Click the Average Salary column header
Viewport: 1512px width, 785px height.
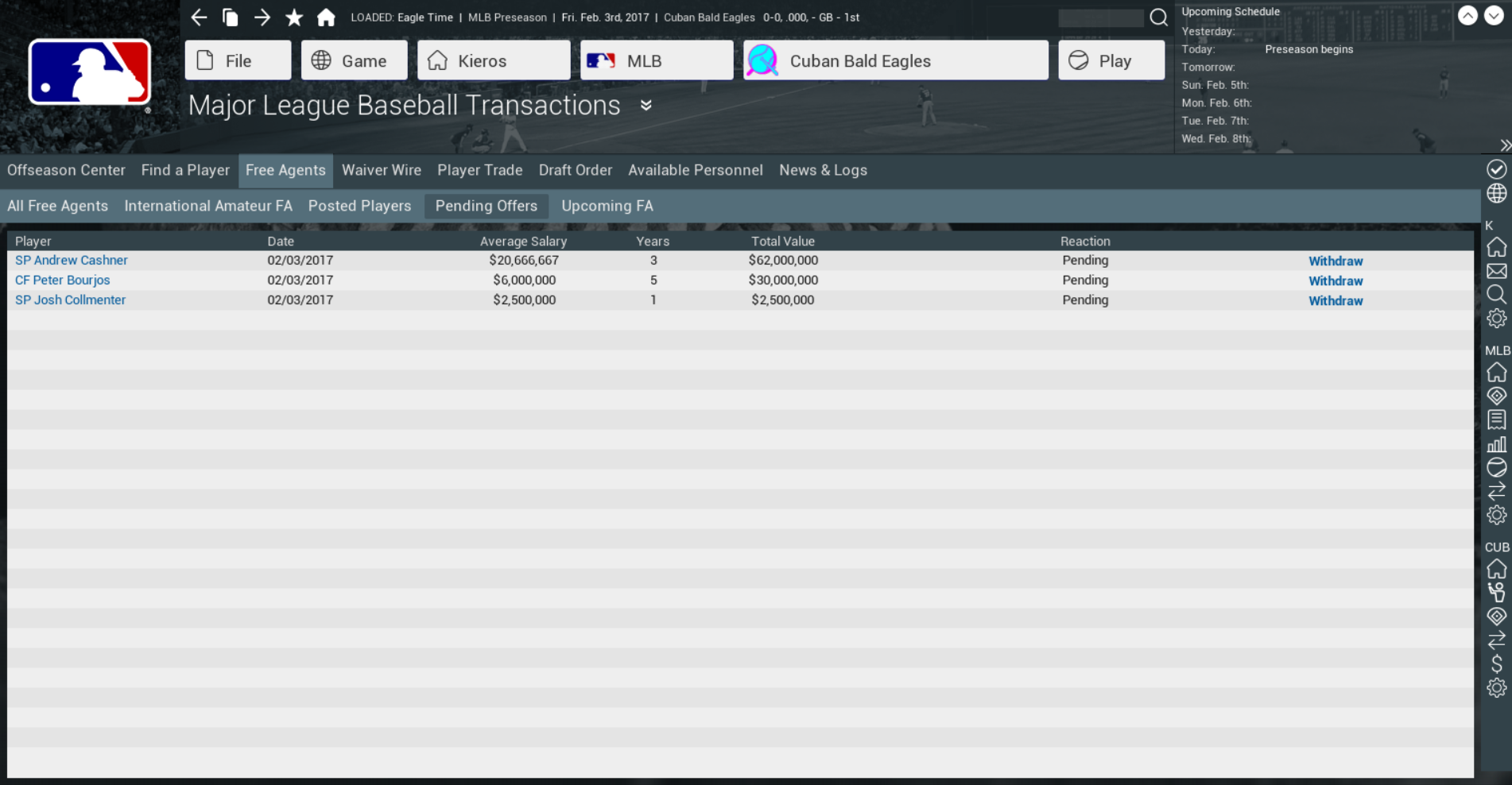pos(523,241)
